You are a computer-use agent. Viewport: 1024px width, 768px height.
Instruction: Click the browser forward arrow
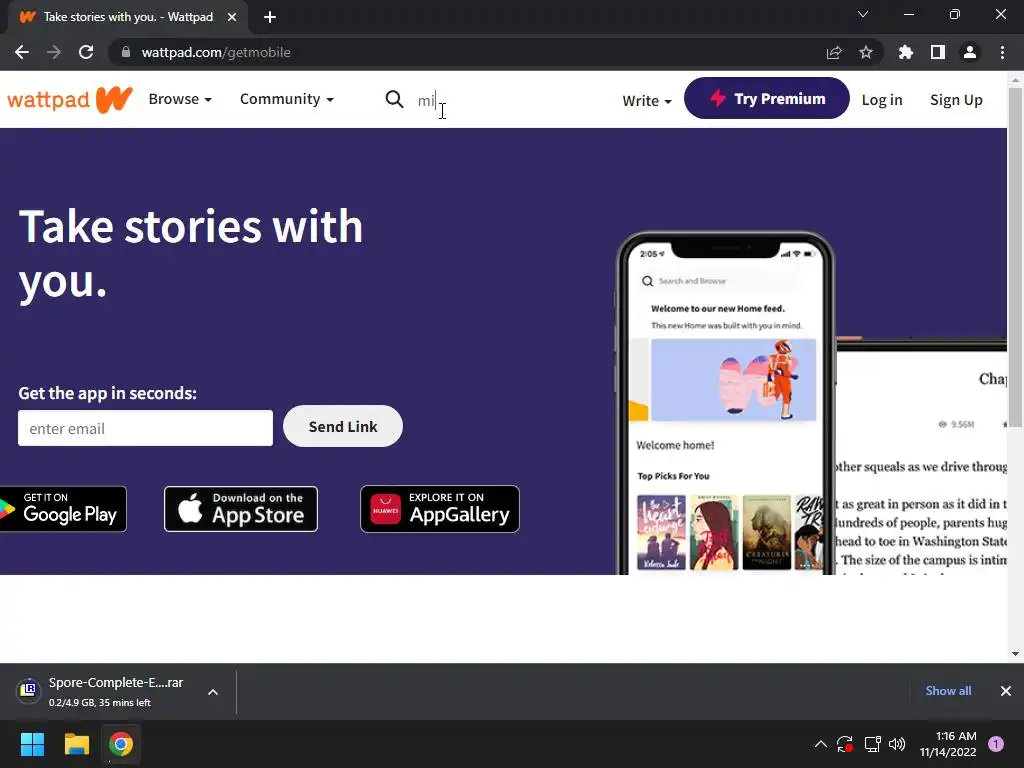point(54,52)
